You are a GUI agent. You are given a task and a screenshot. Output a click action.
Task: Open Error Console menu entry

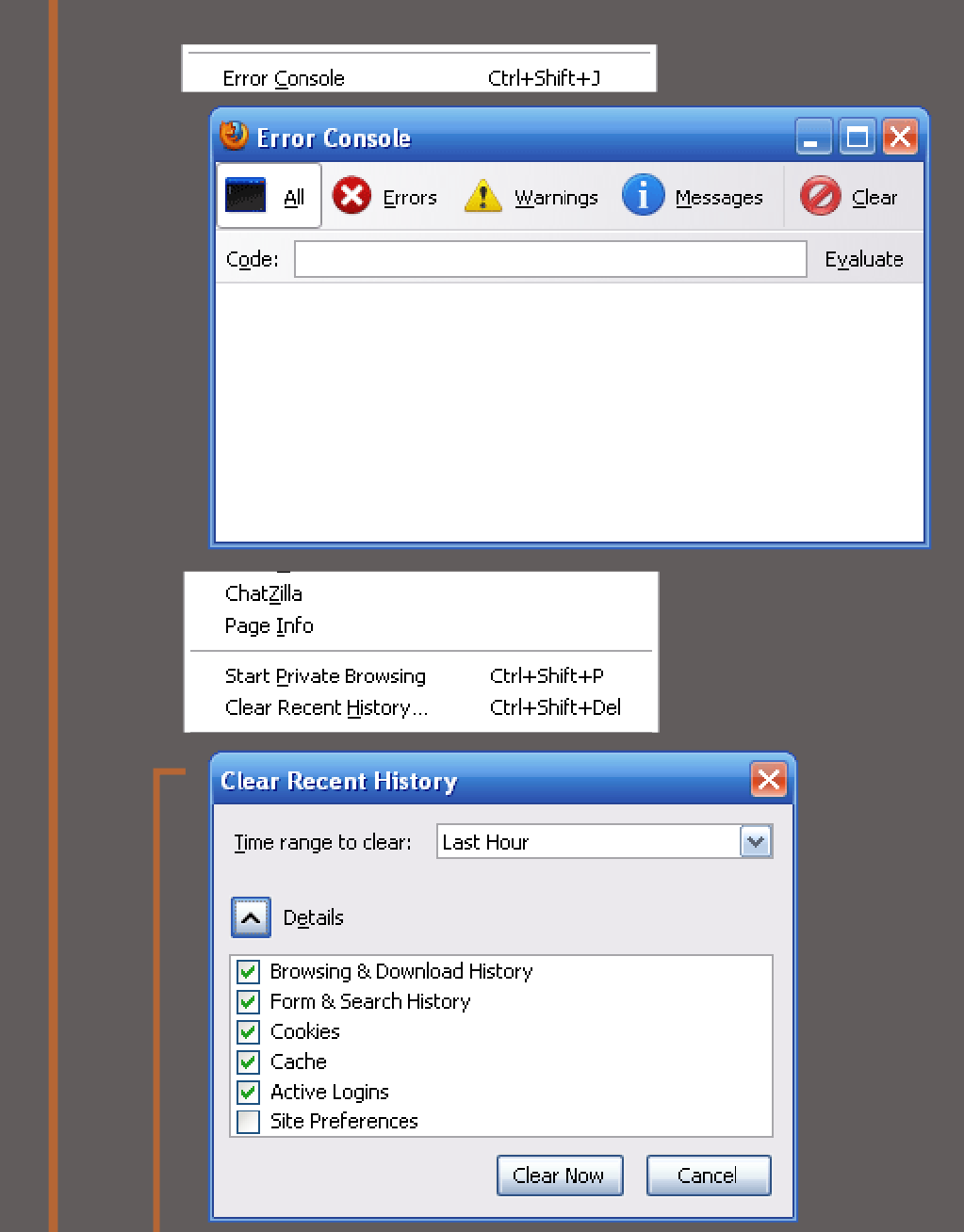[284, 78]
